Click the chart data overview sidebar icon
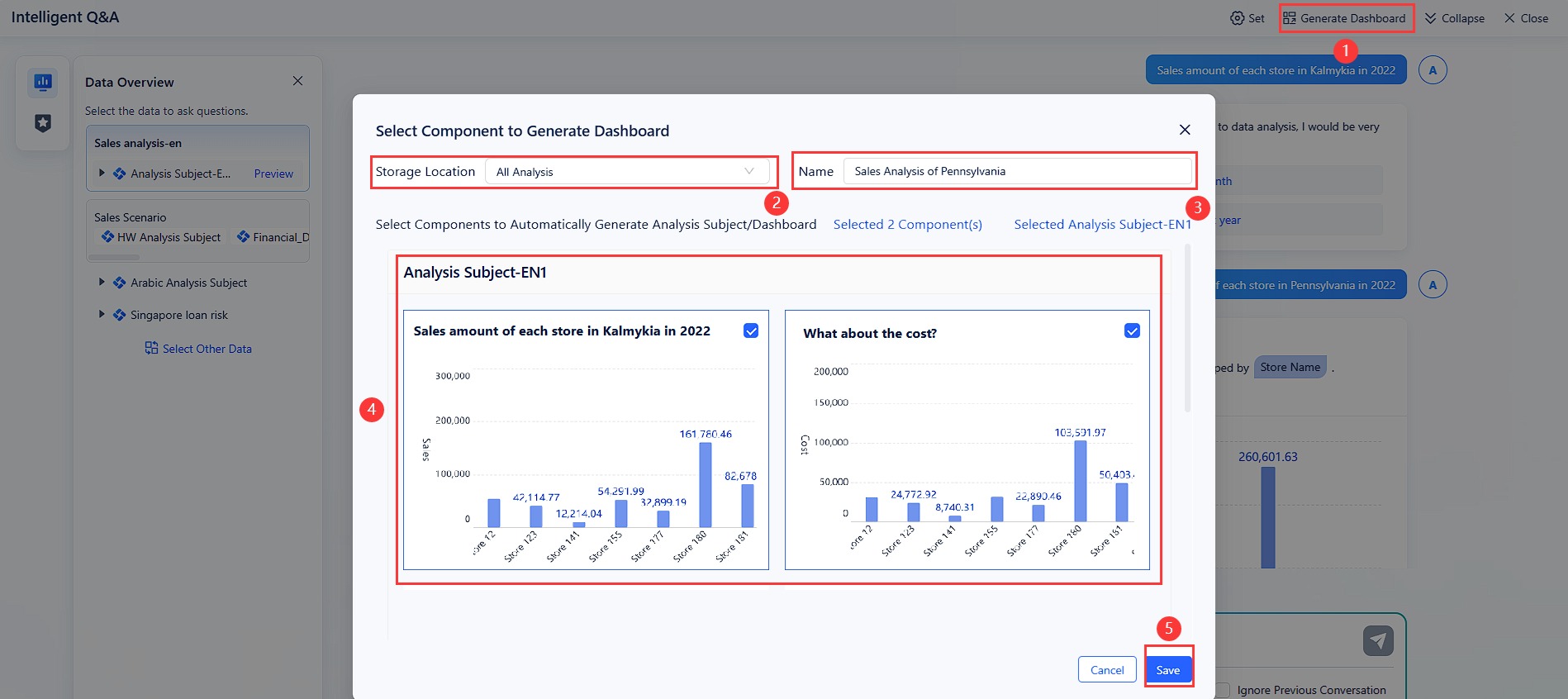This screenshot has height=699, width=1568. [43, 82]
